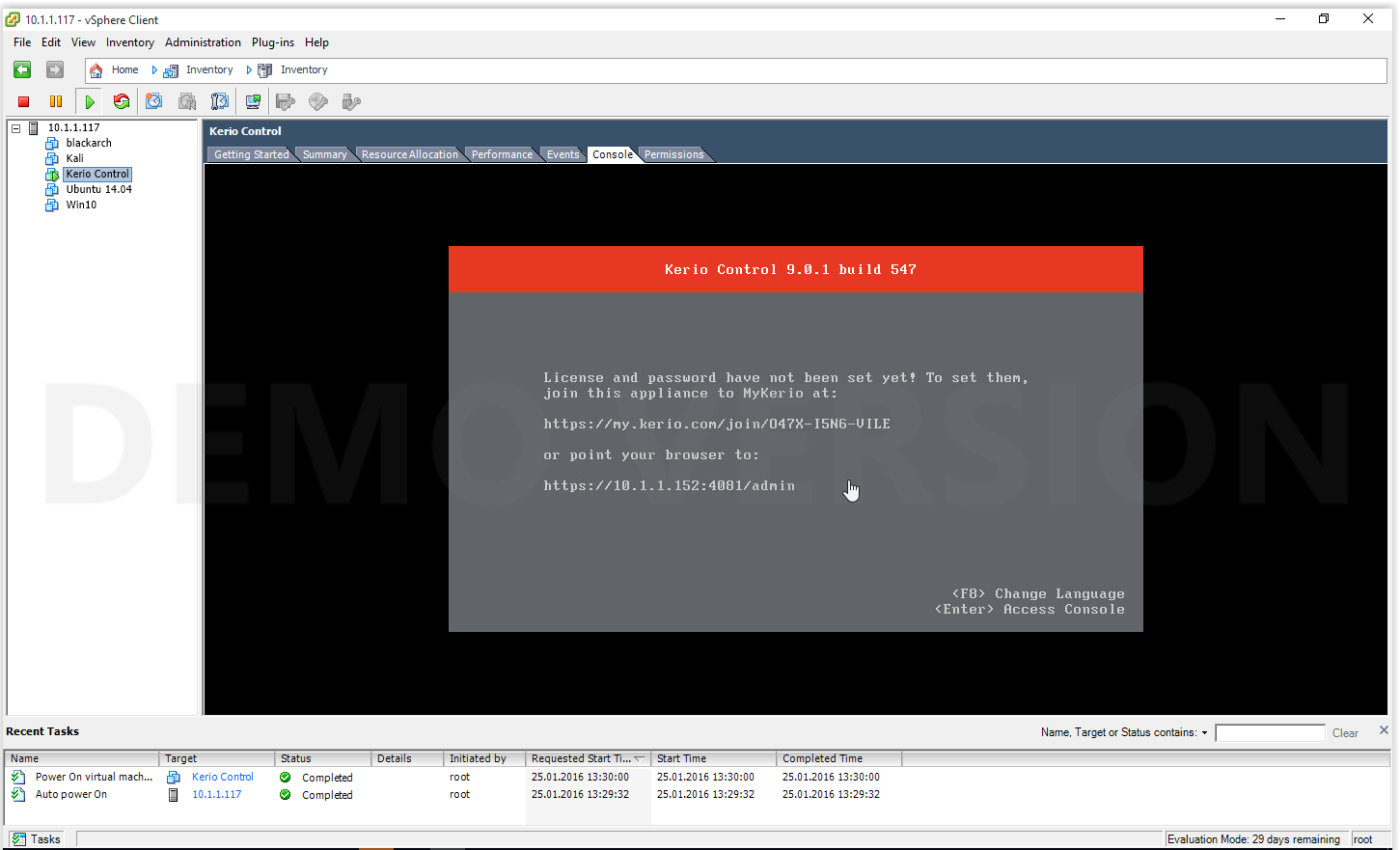Click the Auto power On task icon
This screenshot has width=1400, height=850.
tap(18, 794)
